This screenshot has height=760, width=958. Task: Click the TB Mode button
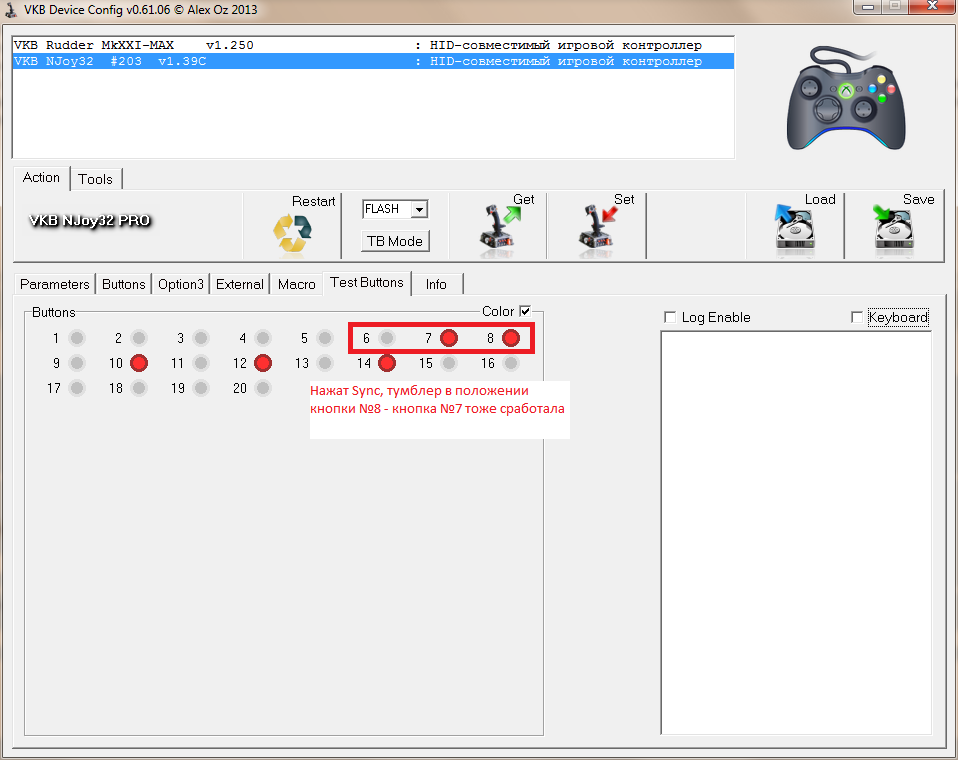395,241
